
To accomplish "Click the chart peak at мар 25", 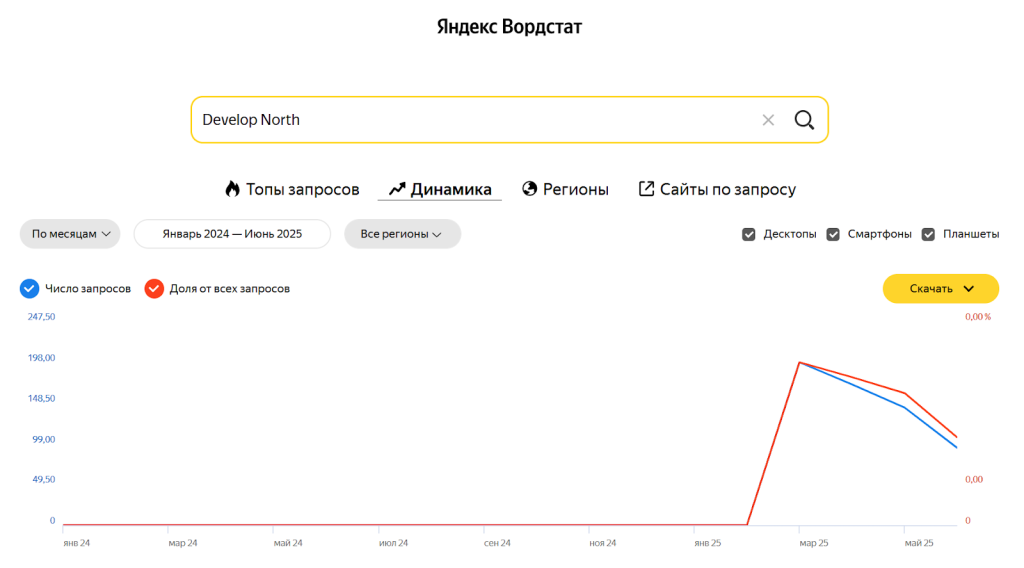I will [x=799, y=362].
